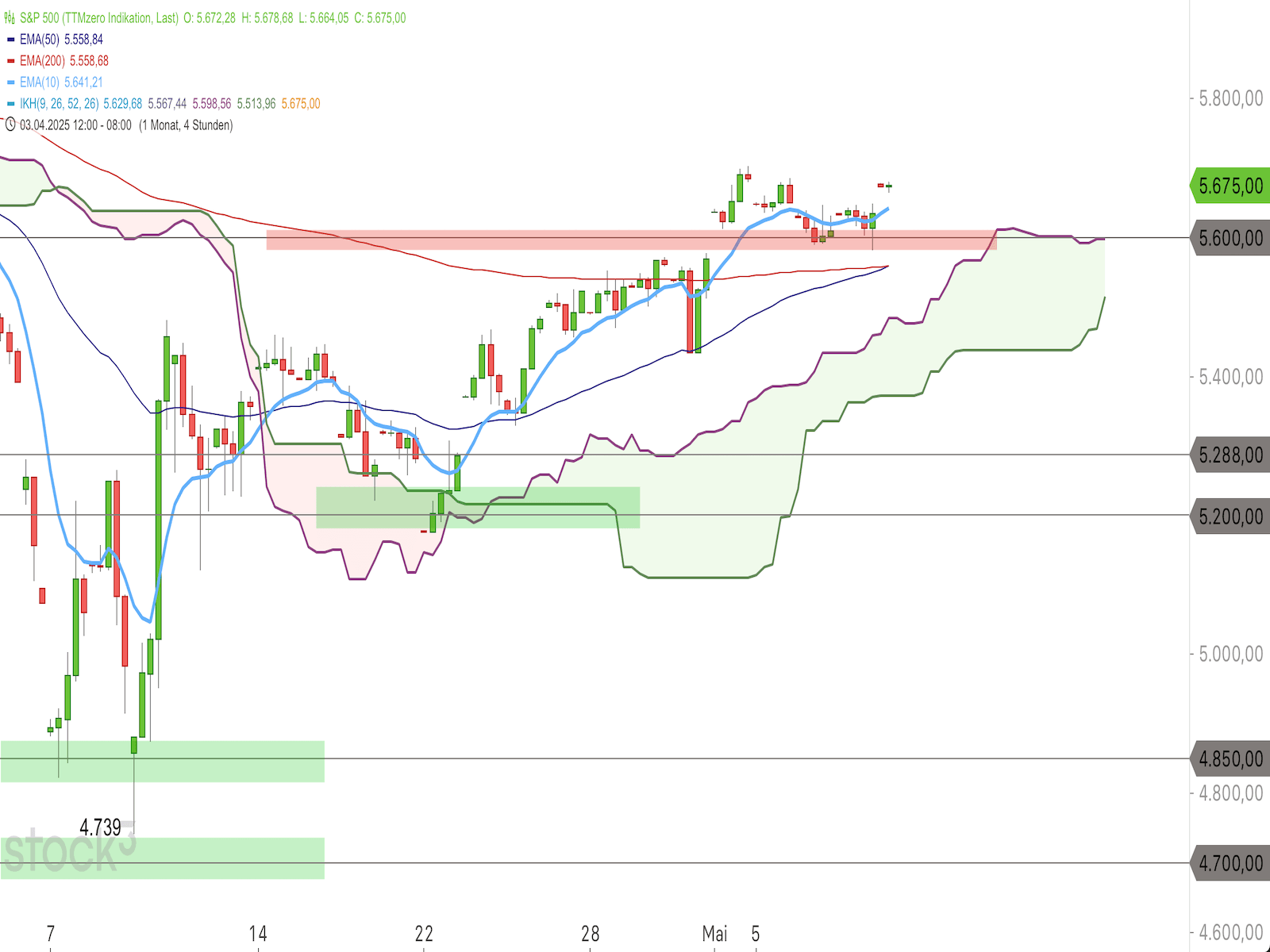Click the light blue EMA(10) legend marker
1270x952 pixels.
point(10,82)
